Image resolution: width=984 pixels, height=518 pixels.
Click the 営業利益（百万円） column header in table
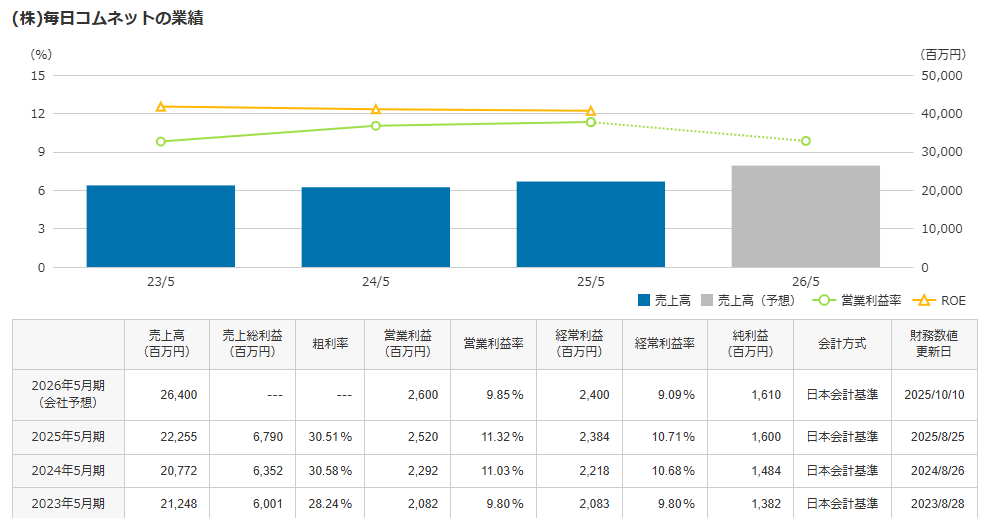[x=407, y=343]
